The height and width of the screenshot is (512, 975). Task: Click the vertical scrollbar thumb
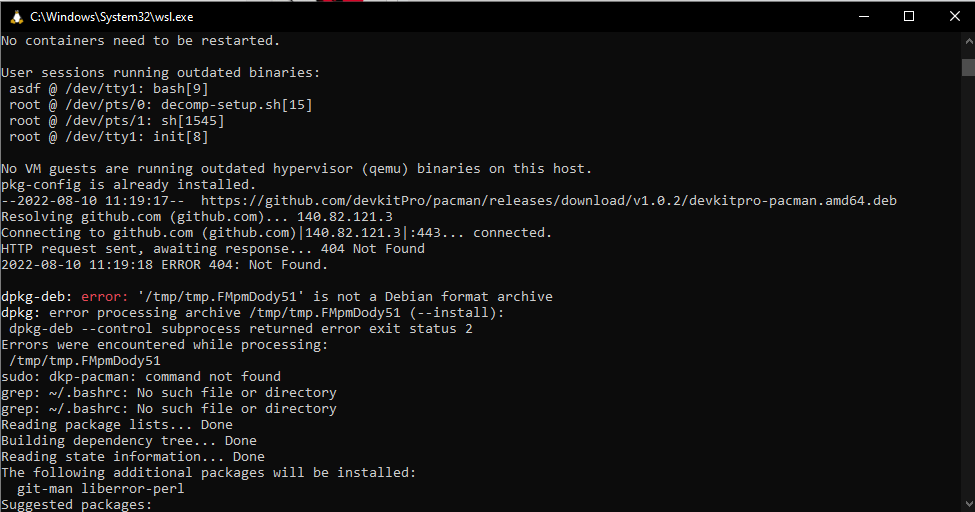[967, 67]
